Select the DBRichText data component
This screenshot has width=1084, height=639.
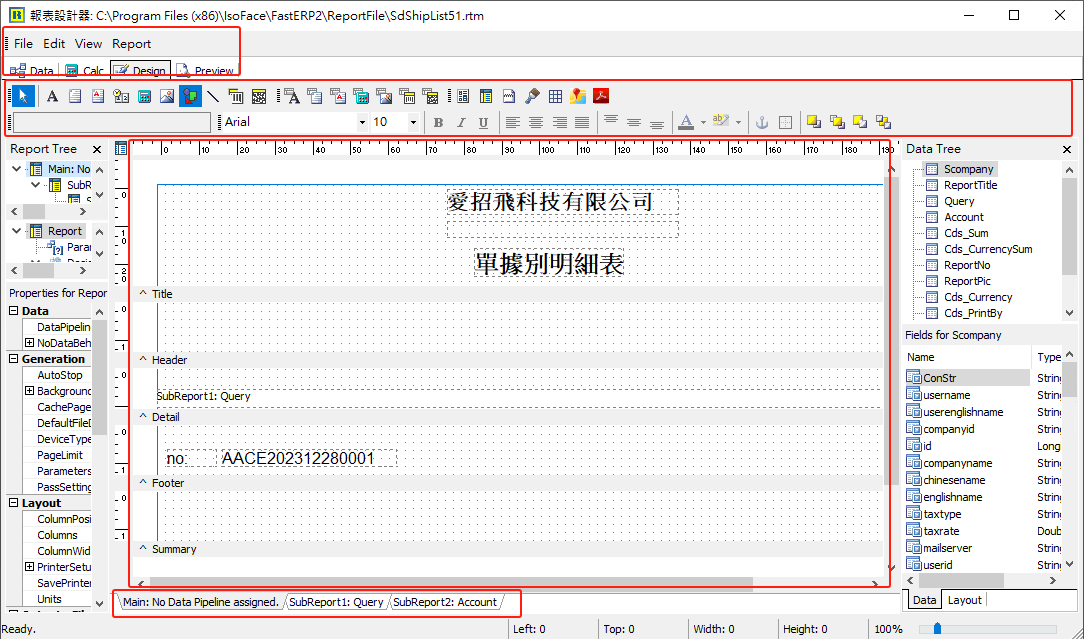pos(338,96)
